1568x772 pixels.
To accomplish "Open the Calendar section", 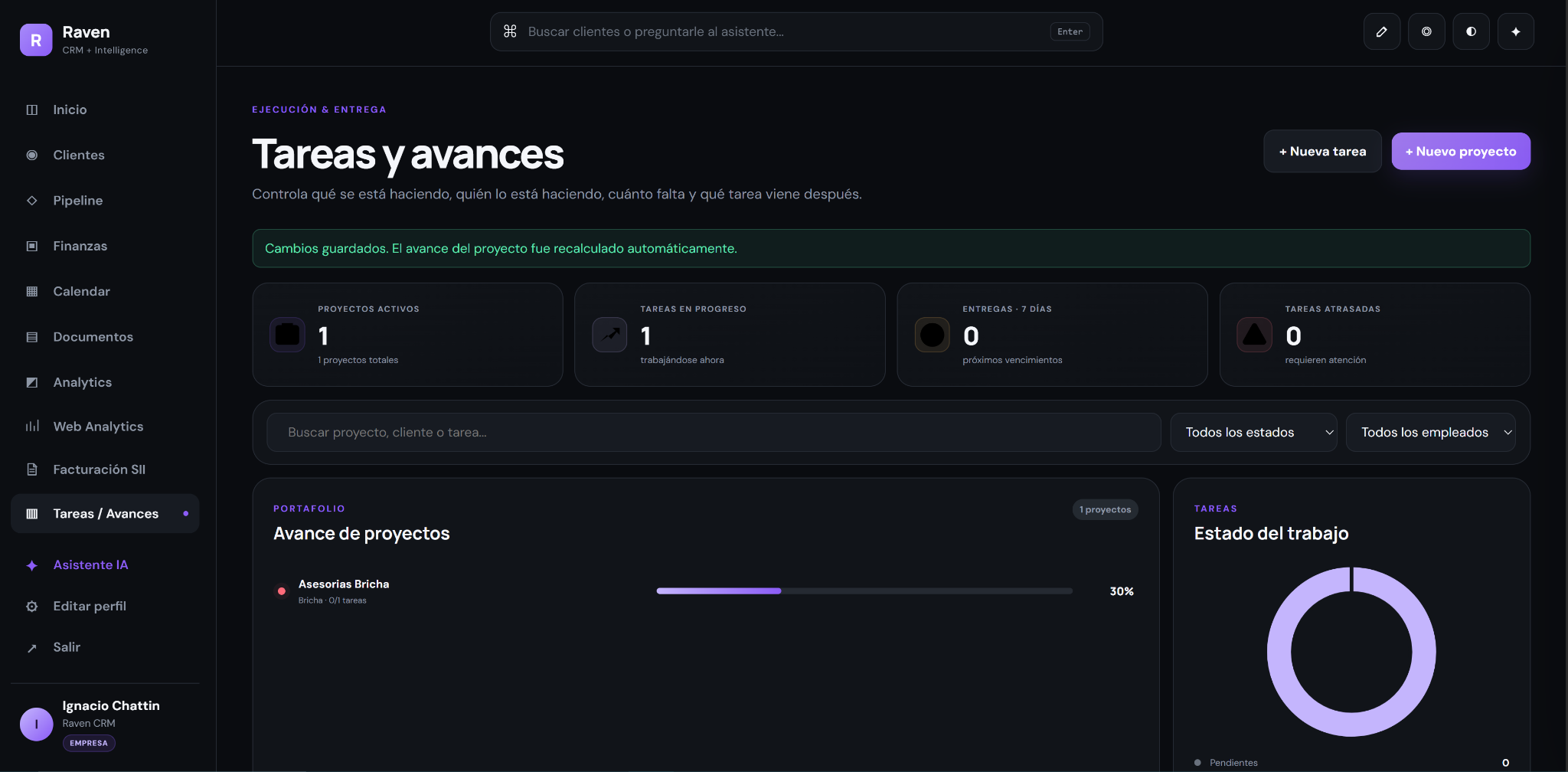I will (x=105, y=291).
